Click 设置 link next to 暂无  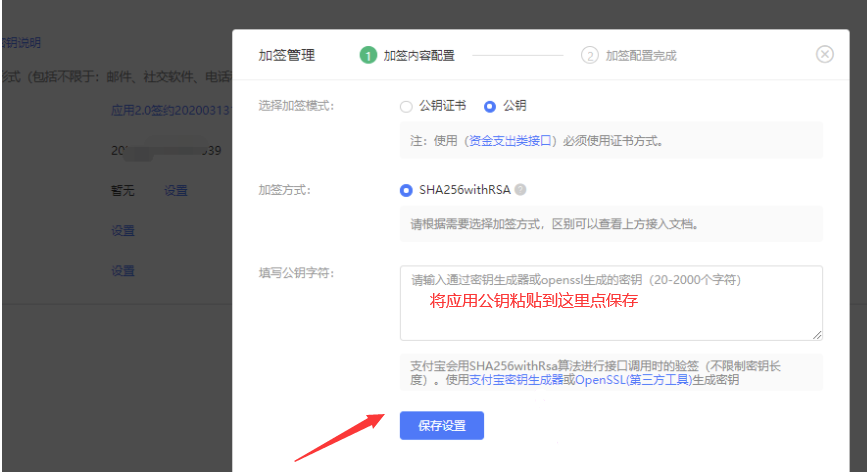pos(176,191)
